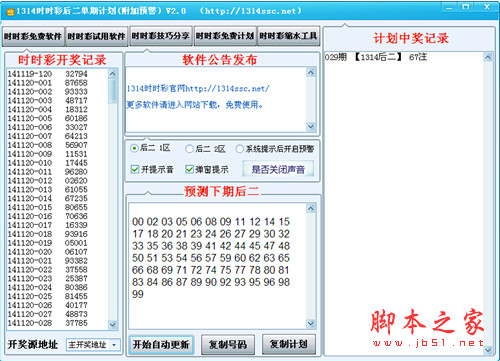This screenshot has height=361, width=500.
Task: Click scroll down arrow in 计划中奖记录 panel
Action: click(488, 350)
